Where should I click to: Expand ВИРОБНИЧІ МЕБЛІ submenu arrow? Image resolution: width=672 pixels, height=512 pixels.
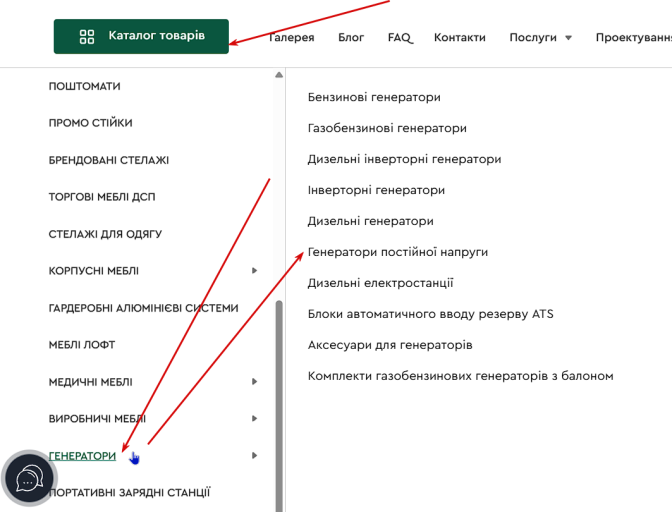[254, 419]
